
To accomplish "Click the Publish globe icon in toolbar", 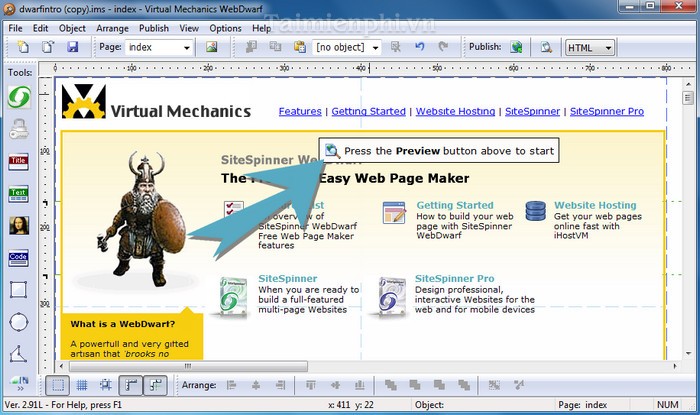I will [x=517, y=47].
